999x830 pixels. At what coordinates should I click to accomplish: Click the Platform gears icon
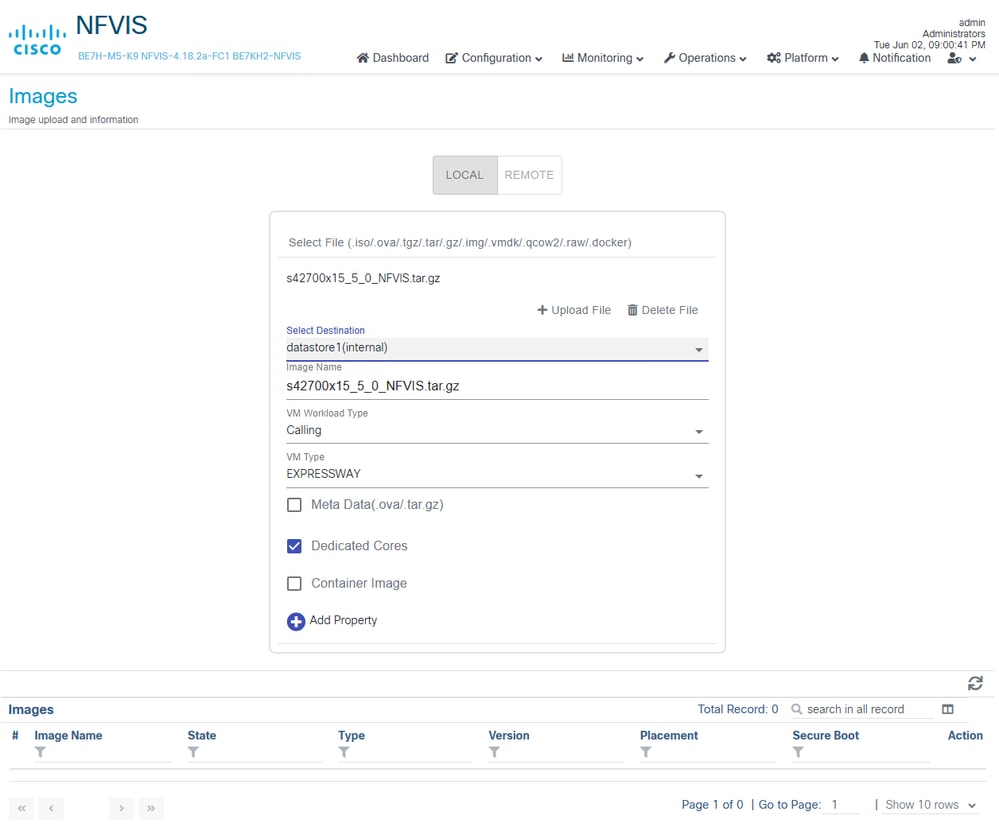(773, 58)
